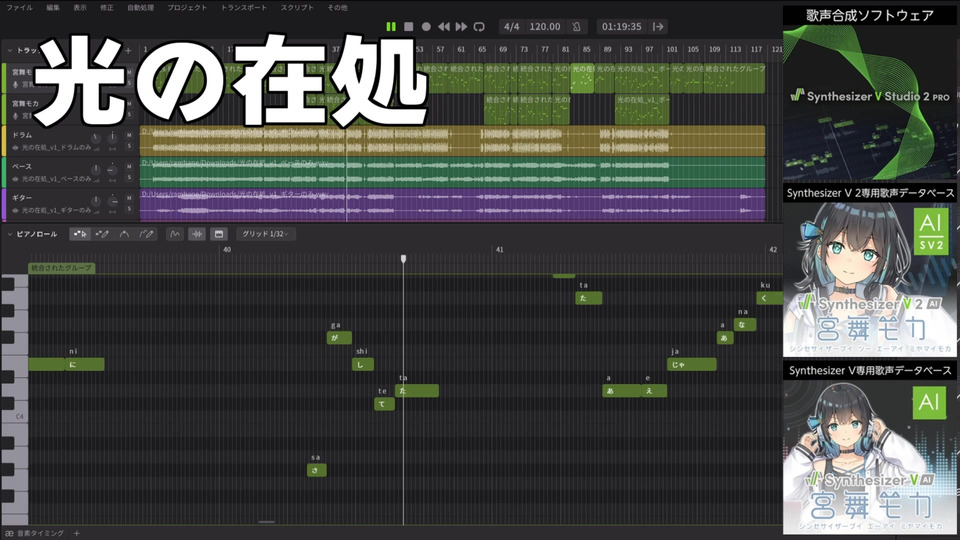Click the 統合されたグループ label in the piano roll
This screenshot has width=960, height=540.
coord(61,268)
